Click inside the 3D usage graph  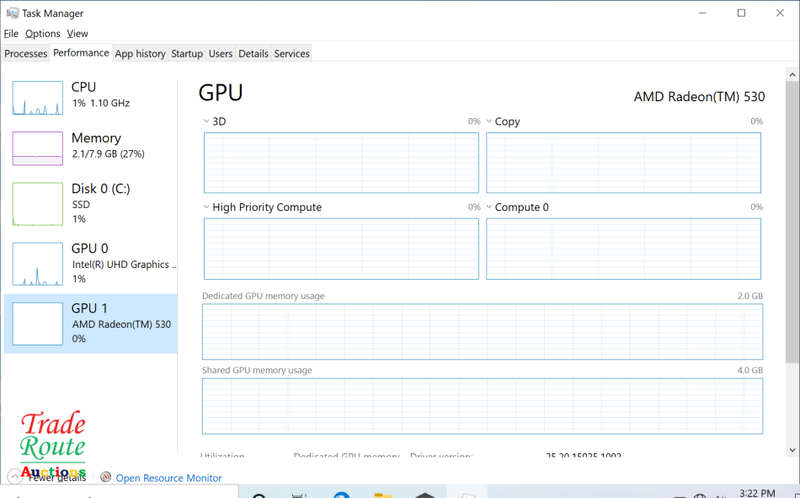tap(341, 163)
